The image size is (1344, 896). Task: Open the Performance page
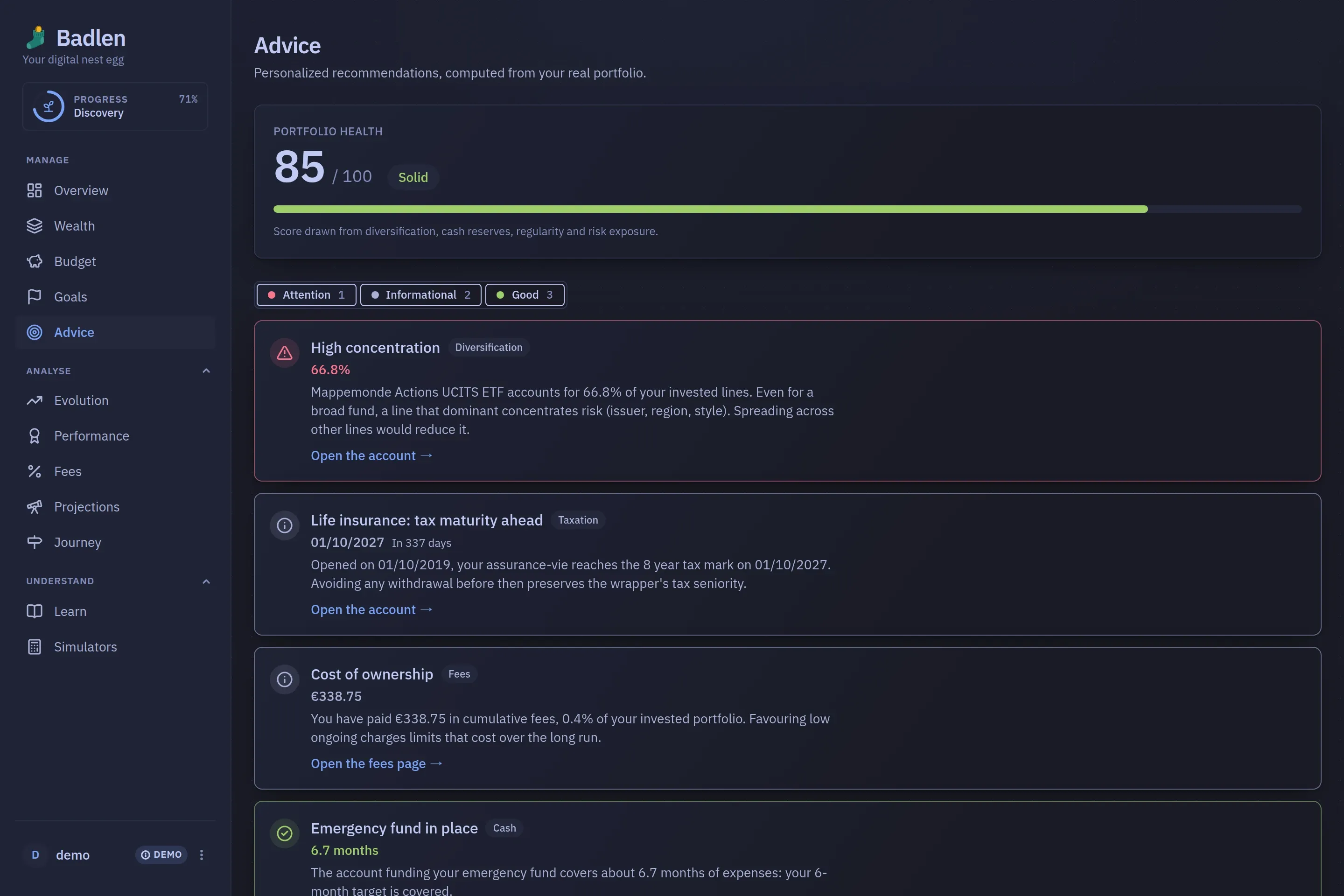[115, 436]
